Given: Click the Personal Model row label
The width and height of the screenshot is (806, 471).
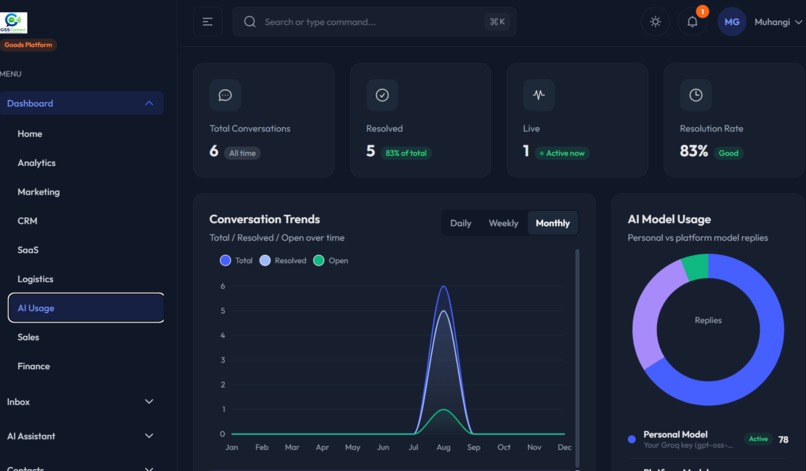Looking at the screenshot, I should 675,434.
